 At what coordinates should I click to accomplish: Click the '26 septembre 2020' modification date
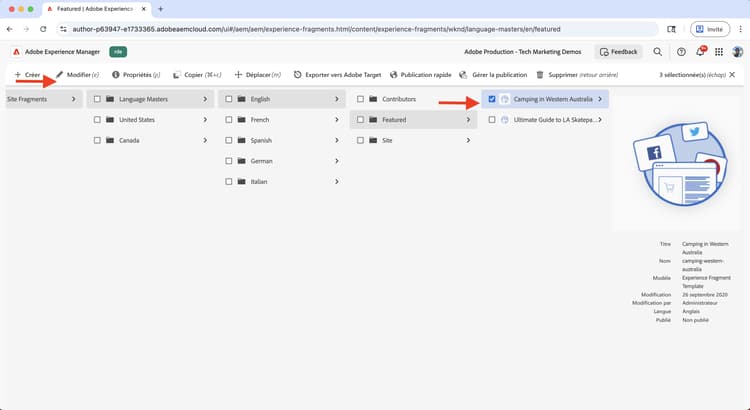coord(705,295)
